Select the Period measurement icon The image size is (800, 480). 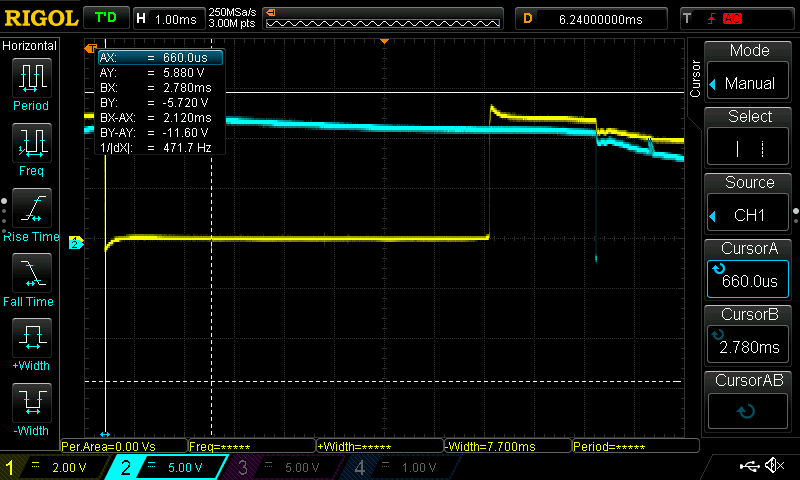click(x=30, y=82)
